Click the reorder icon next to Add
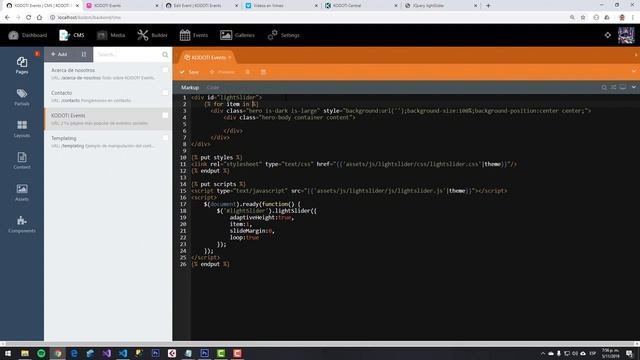Viewport: 640px width, 360px height. click(x=84, y=54)
